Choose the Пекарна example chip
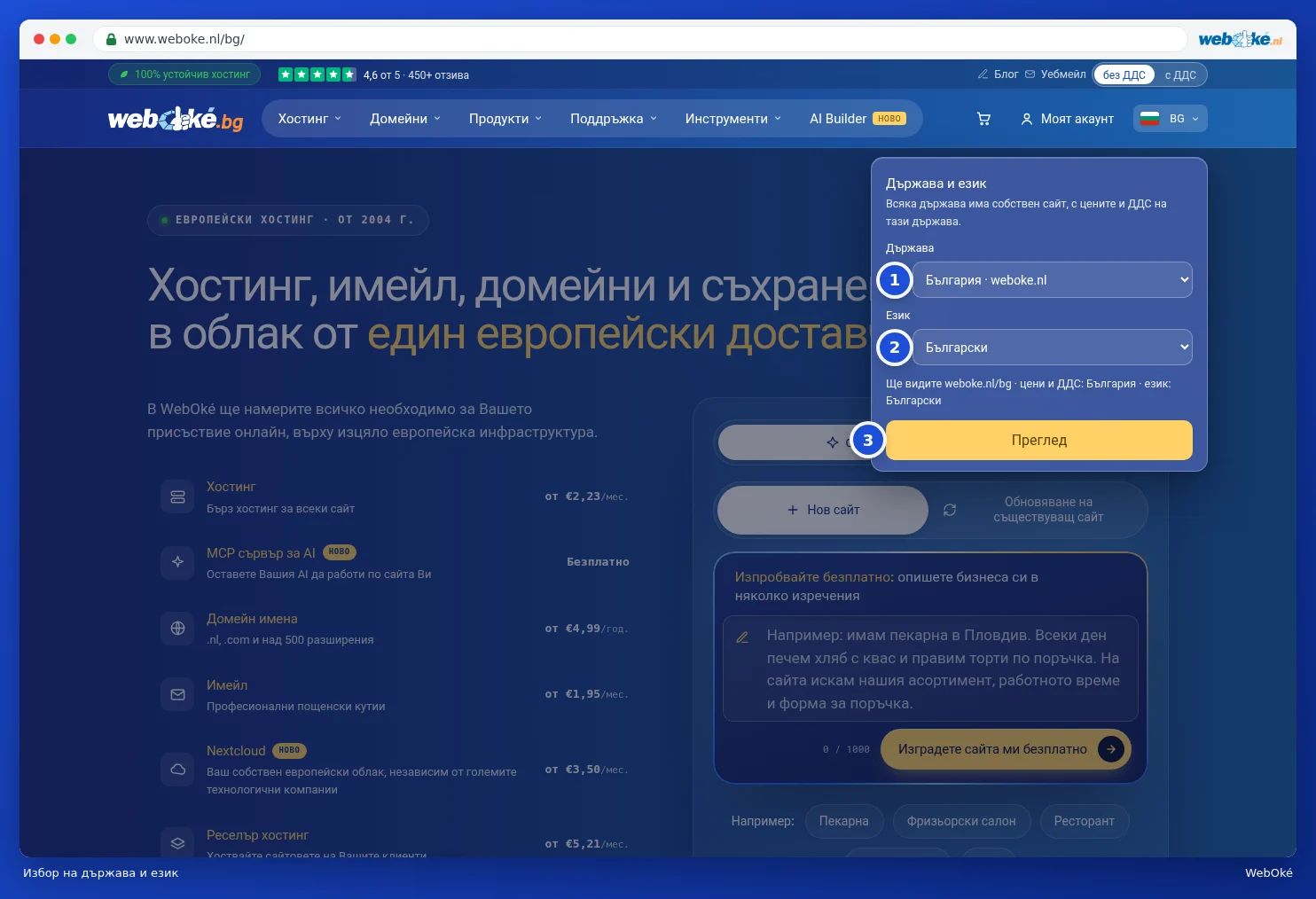This screenshot has width=1316, height=899. click(x=843, y=821)
